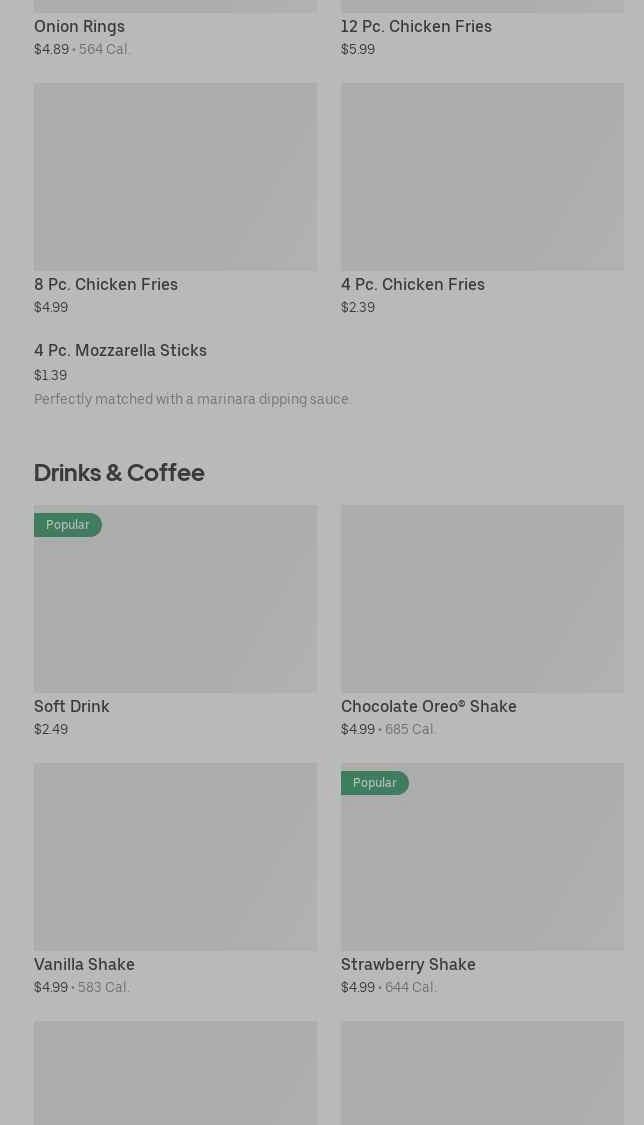Click the 8 Pc. Chicken Fries image
Viewport: 644px width, 1125px height.
tap(175, 176)
